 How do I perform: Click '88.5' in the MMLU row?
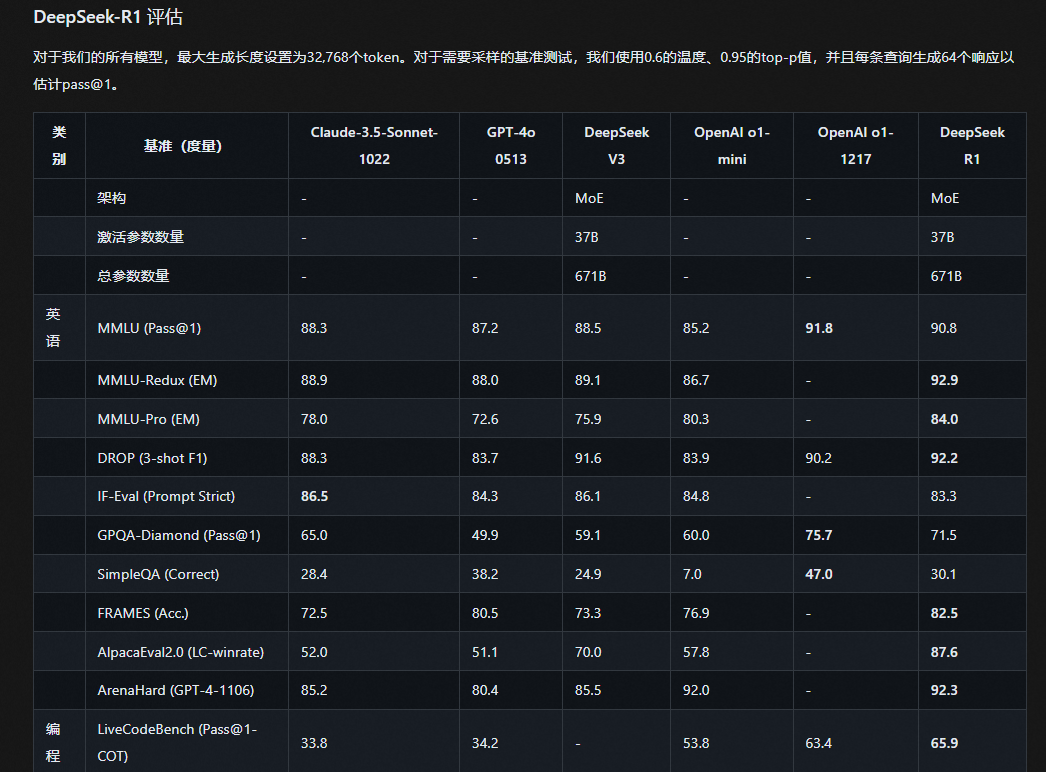point(588,328)
